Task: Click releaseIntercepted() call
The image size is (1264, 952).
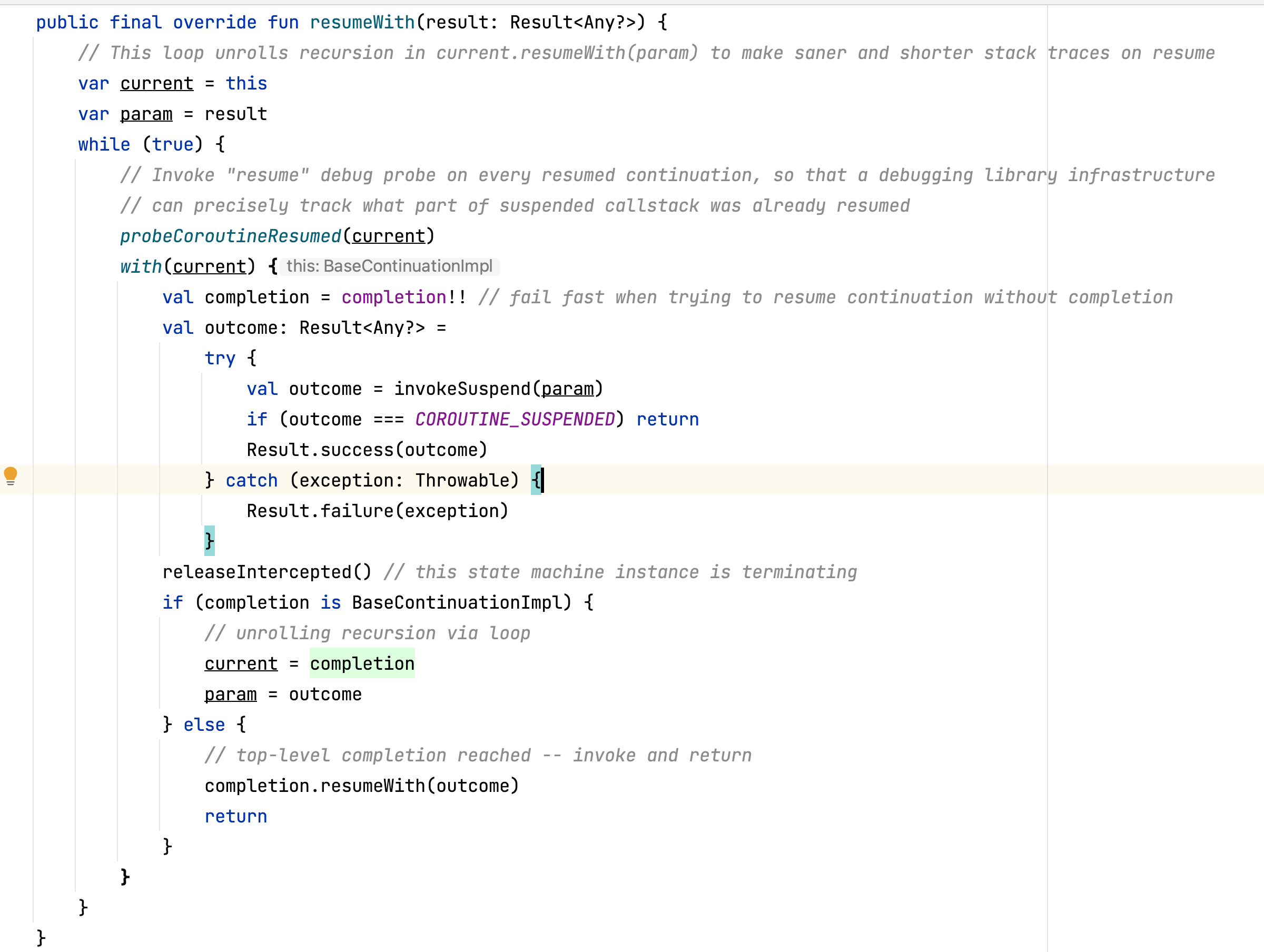Action: [x=266, y=572]
